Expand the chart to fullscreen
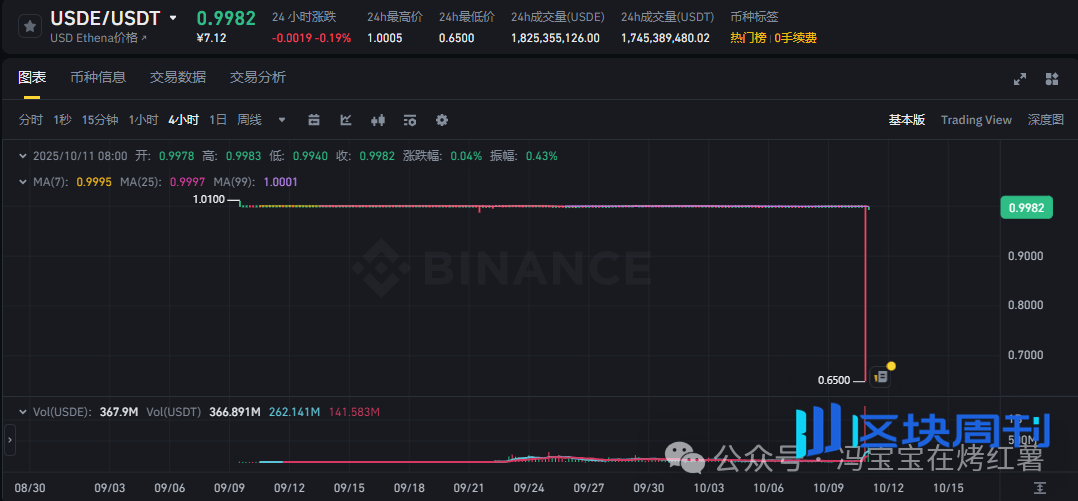Viewport: 1078px width, 501px height. point(1020,79)
